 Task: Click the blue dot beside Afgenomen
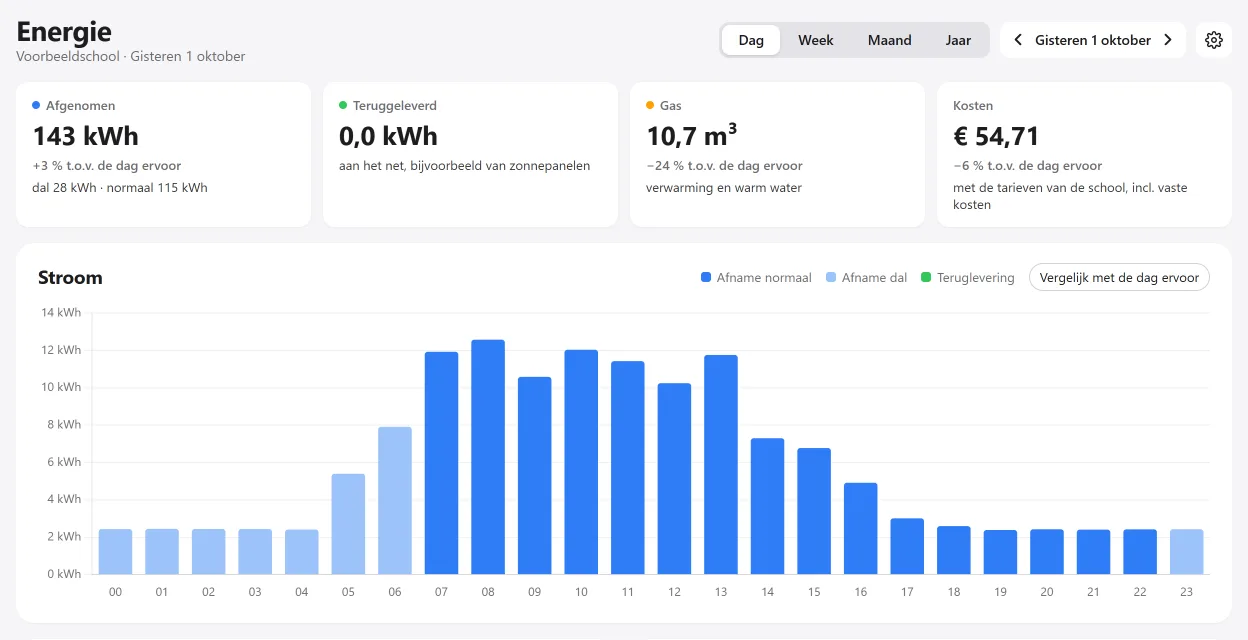coord(36,105)
